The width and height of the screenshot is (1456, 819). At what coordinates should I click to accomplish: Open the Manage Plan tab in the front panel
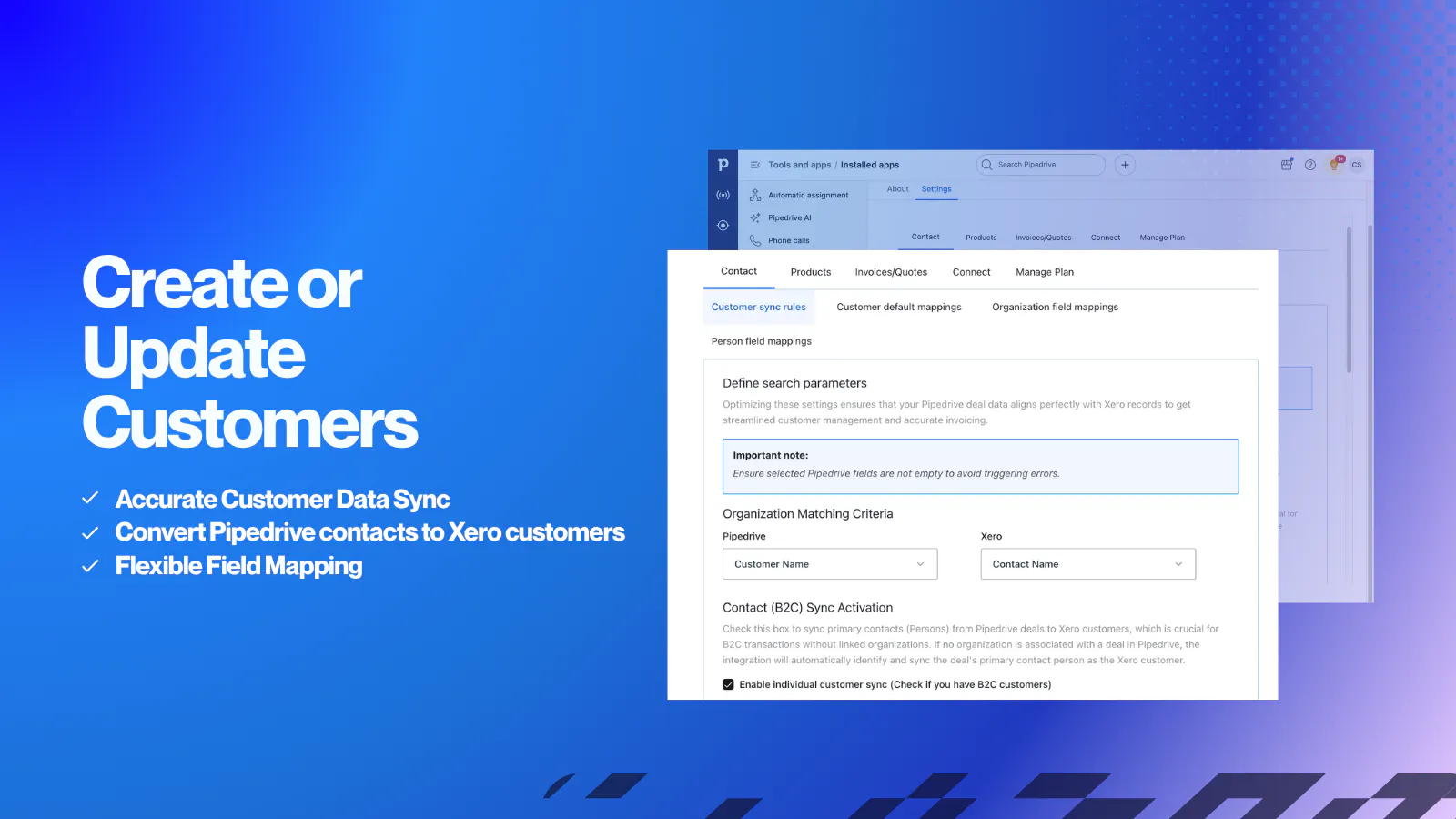point(1045,272)
